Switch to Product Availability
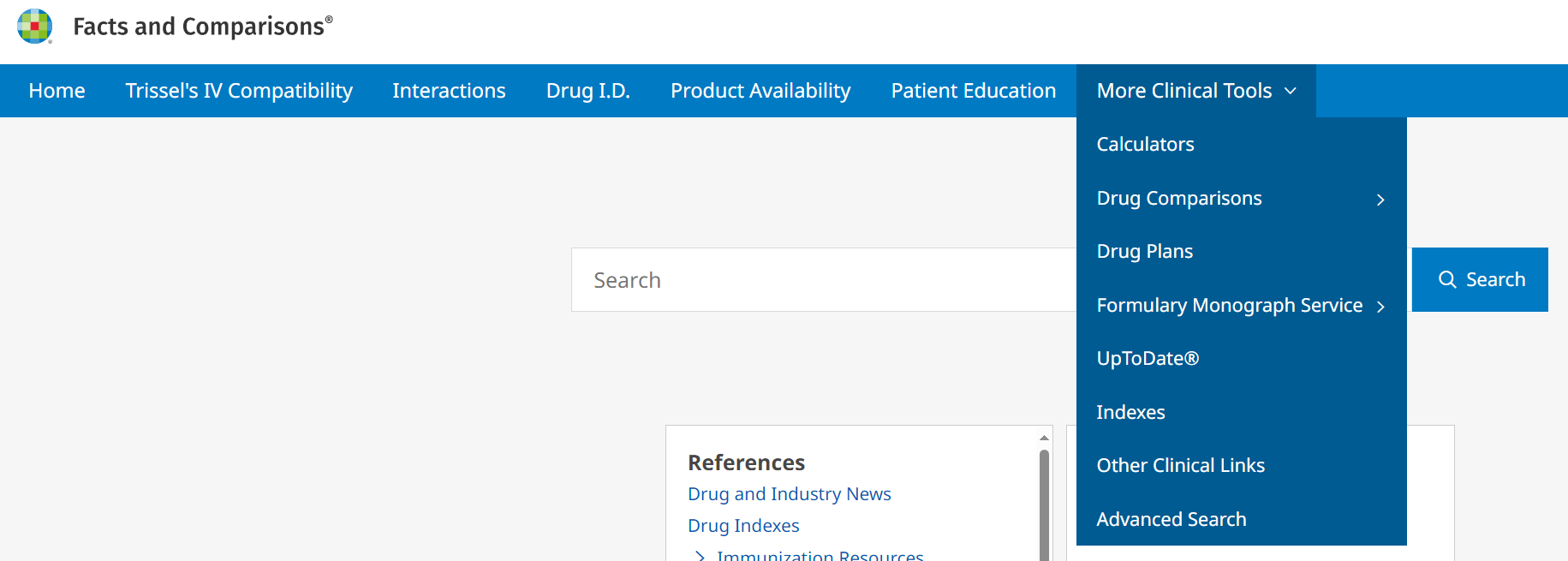Viewport: 1568px width, 561px height. (x=760, y=91)
